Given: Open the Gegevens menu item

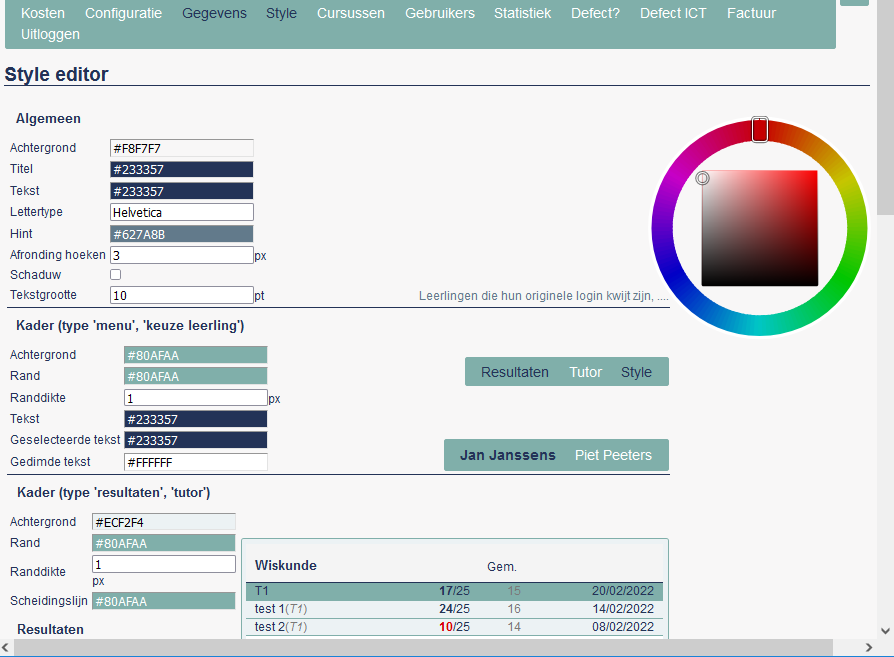Looking at the screenshot, I should coord(214,13).
